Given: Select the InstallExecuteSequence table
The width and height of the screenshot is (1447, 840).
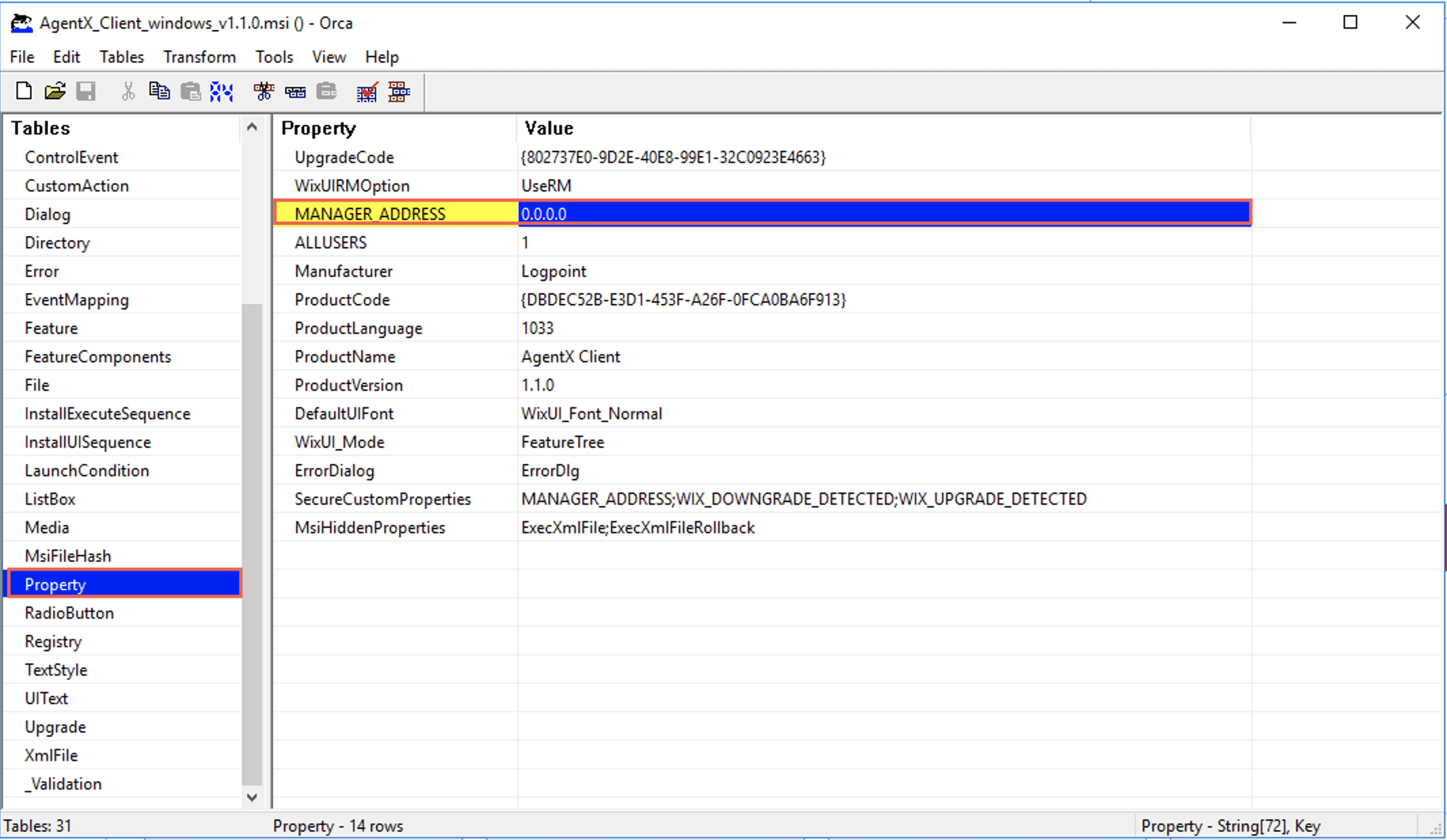Looking at the screenshot, I should [x=107, y=414].
